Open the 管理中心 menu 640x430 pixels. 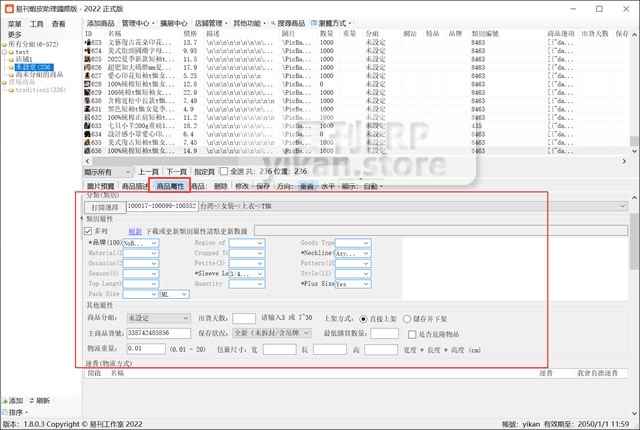(x=136, y=22)
